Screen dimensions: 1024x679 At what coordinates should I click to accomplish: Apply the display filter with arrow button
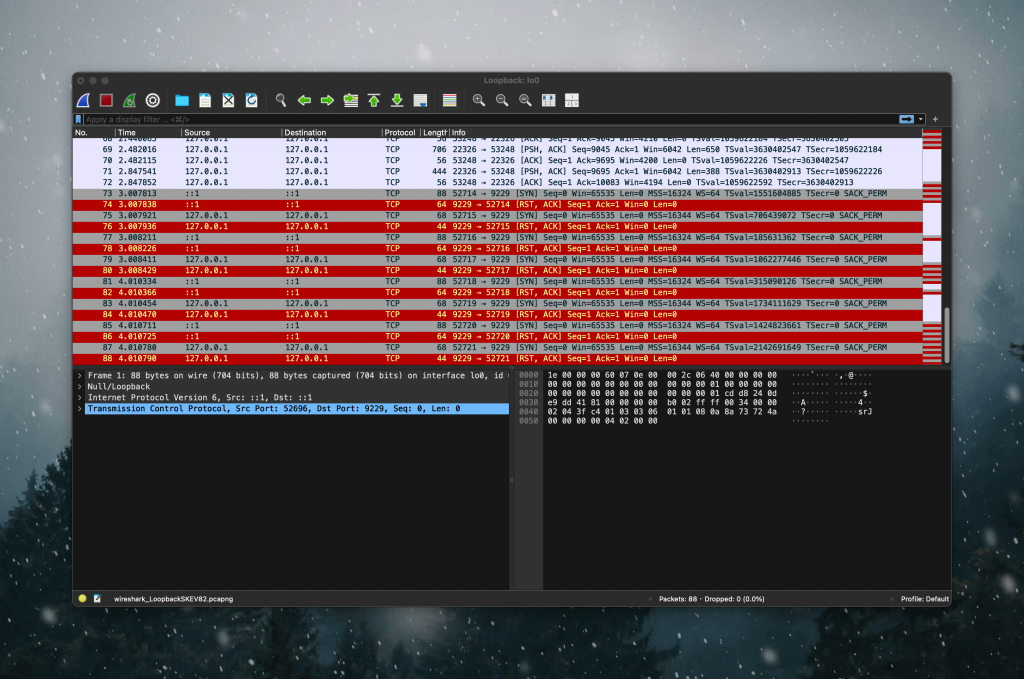click(906, 119)
